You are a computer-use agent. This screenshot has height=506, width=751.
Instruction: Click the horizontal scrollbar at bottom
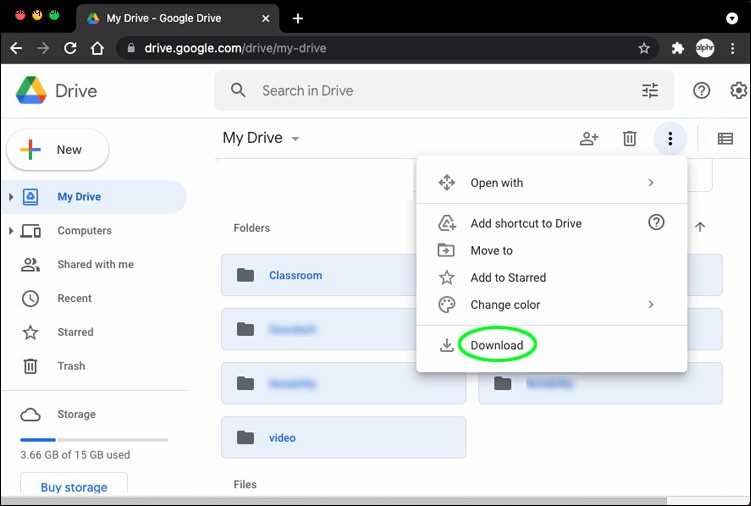point(333,501)
